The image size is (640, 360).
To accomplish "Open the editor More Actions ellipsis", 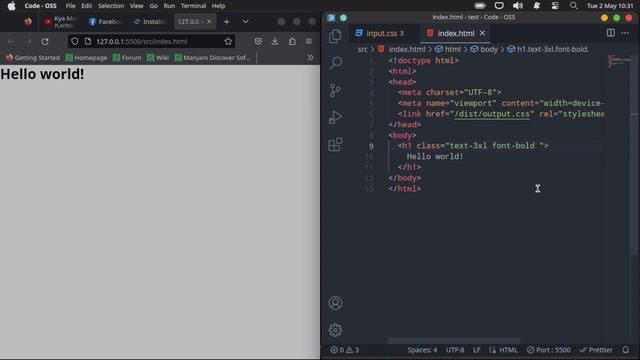I will pyautogui.click(x=625, y=33).
